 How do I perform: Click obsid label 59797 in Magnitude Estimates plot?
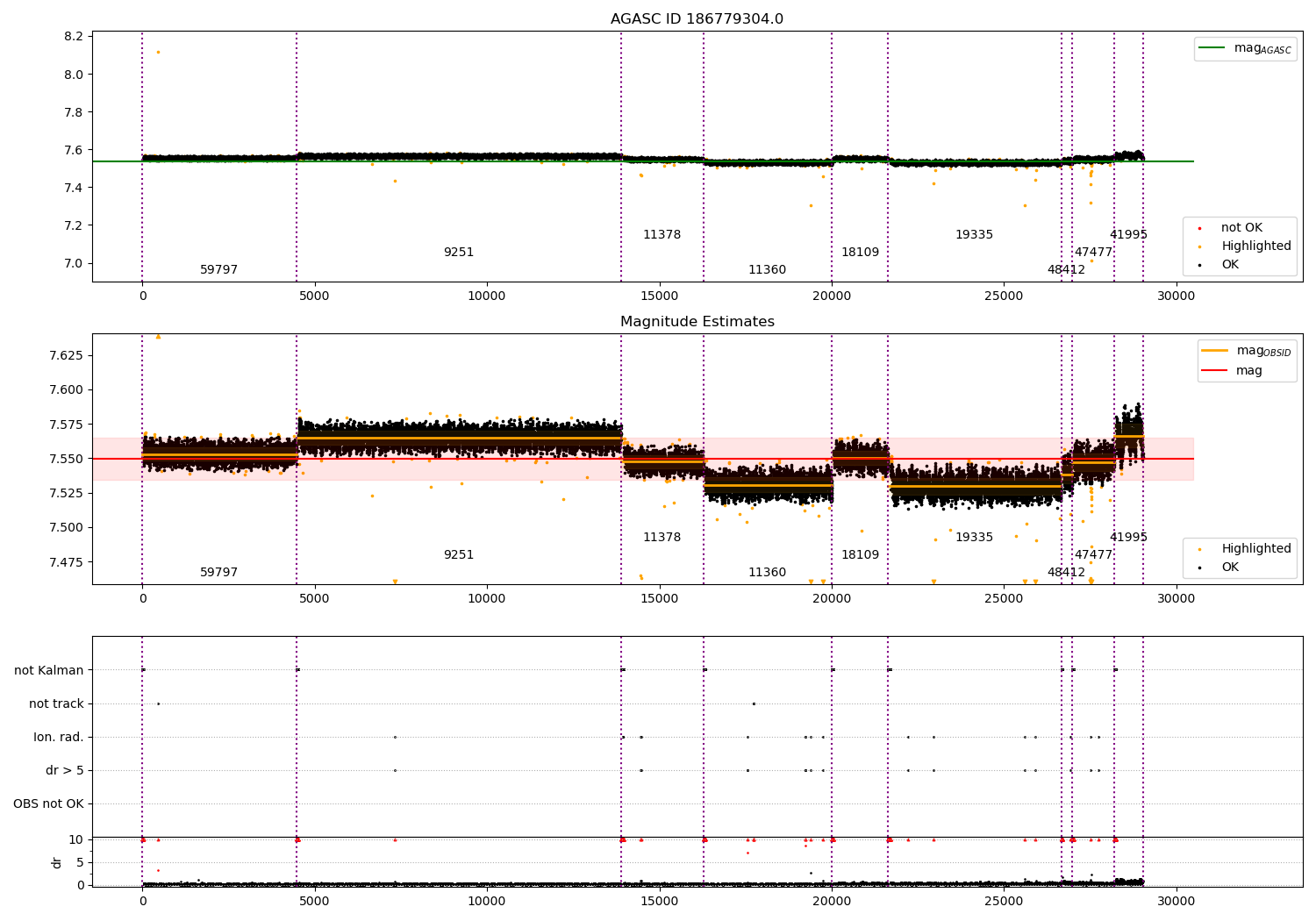219,573
